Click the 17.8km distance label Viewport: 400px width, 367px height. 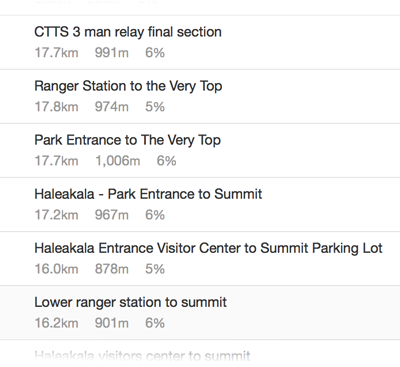click(56, 107)
